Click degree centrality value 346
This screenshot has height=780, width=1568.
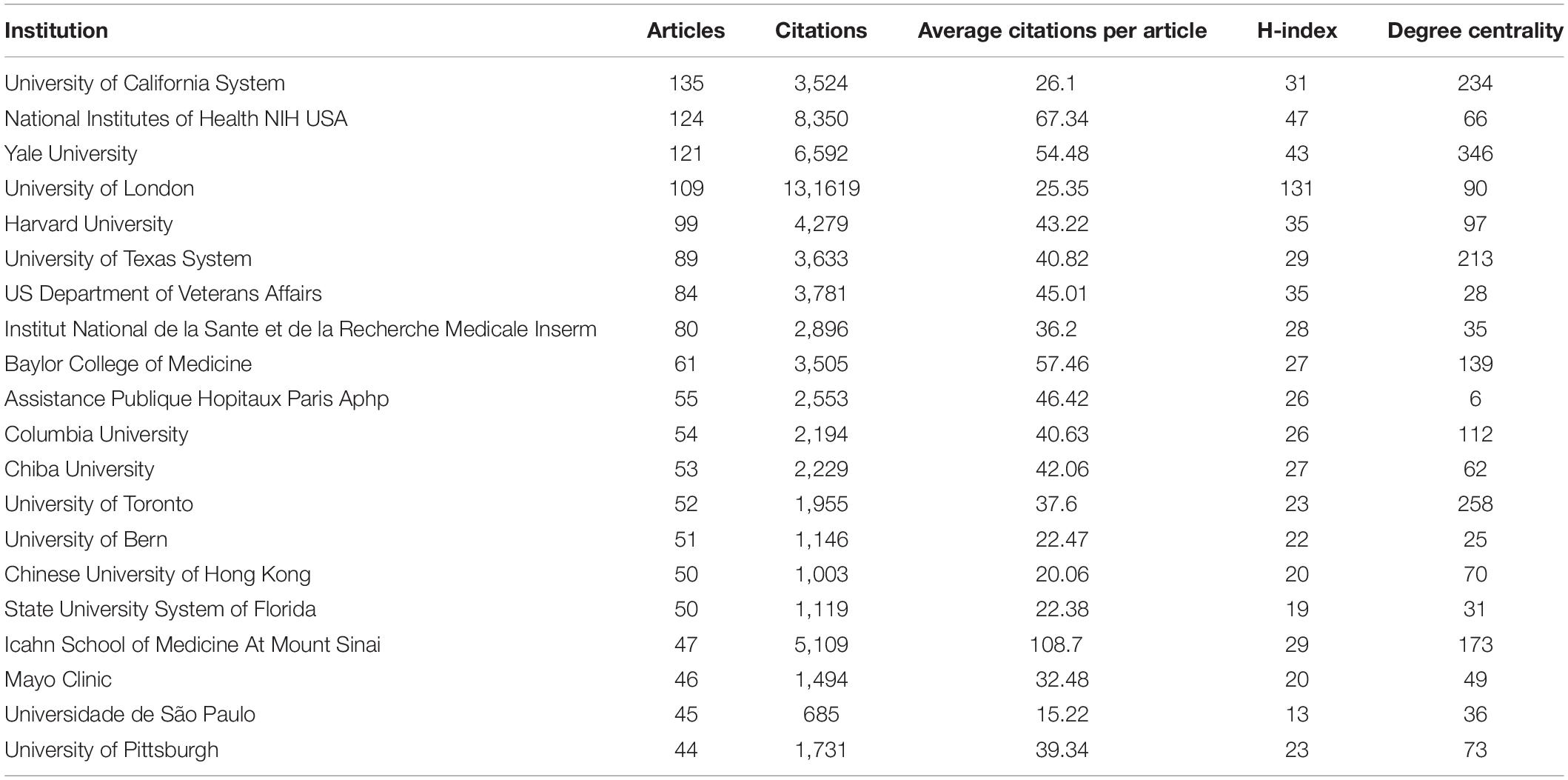click(x=1475, y=153)
